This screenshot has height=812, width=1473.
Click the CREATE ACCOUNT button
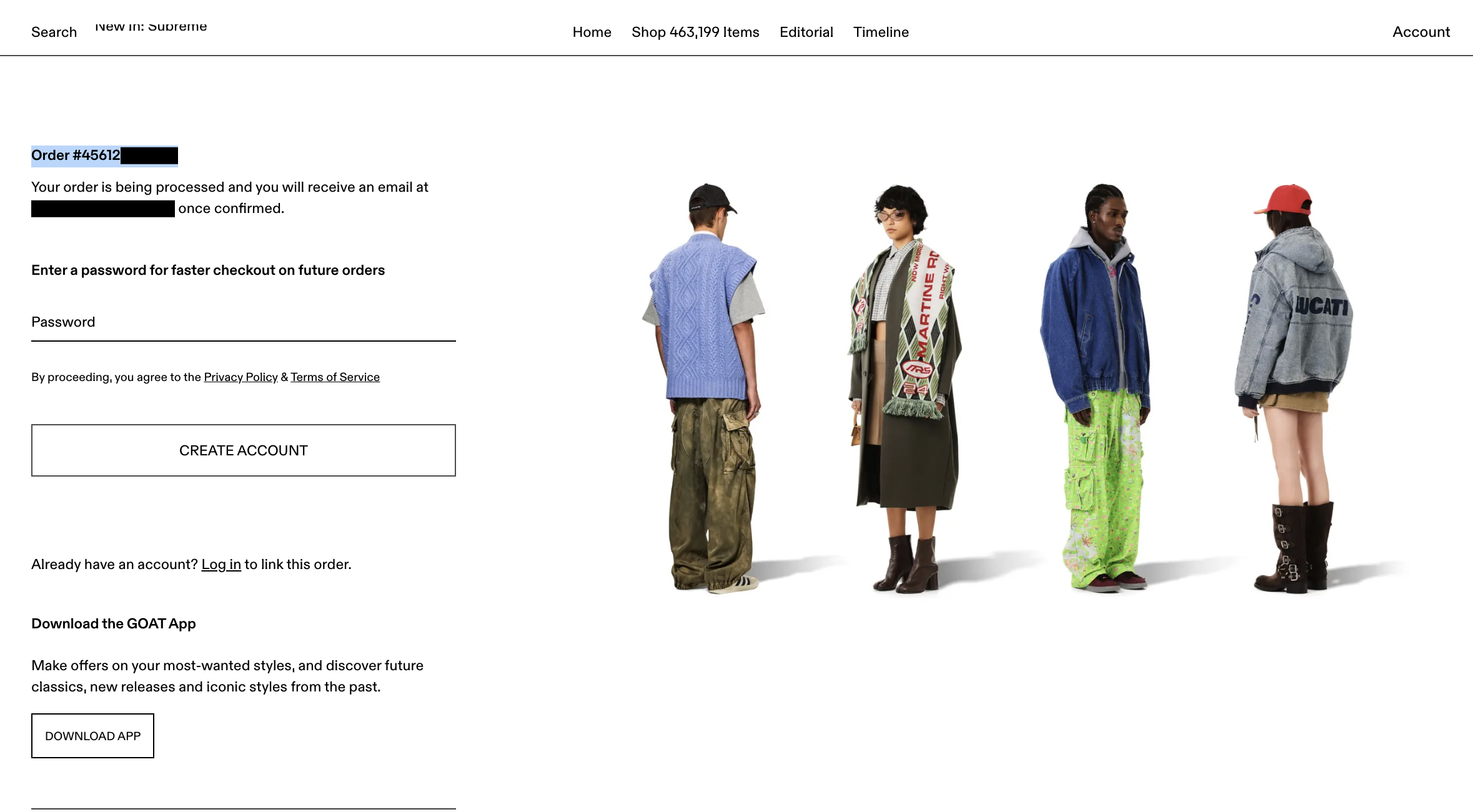tap(244, 450)
